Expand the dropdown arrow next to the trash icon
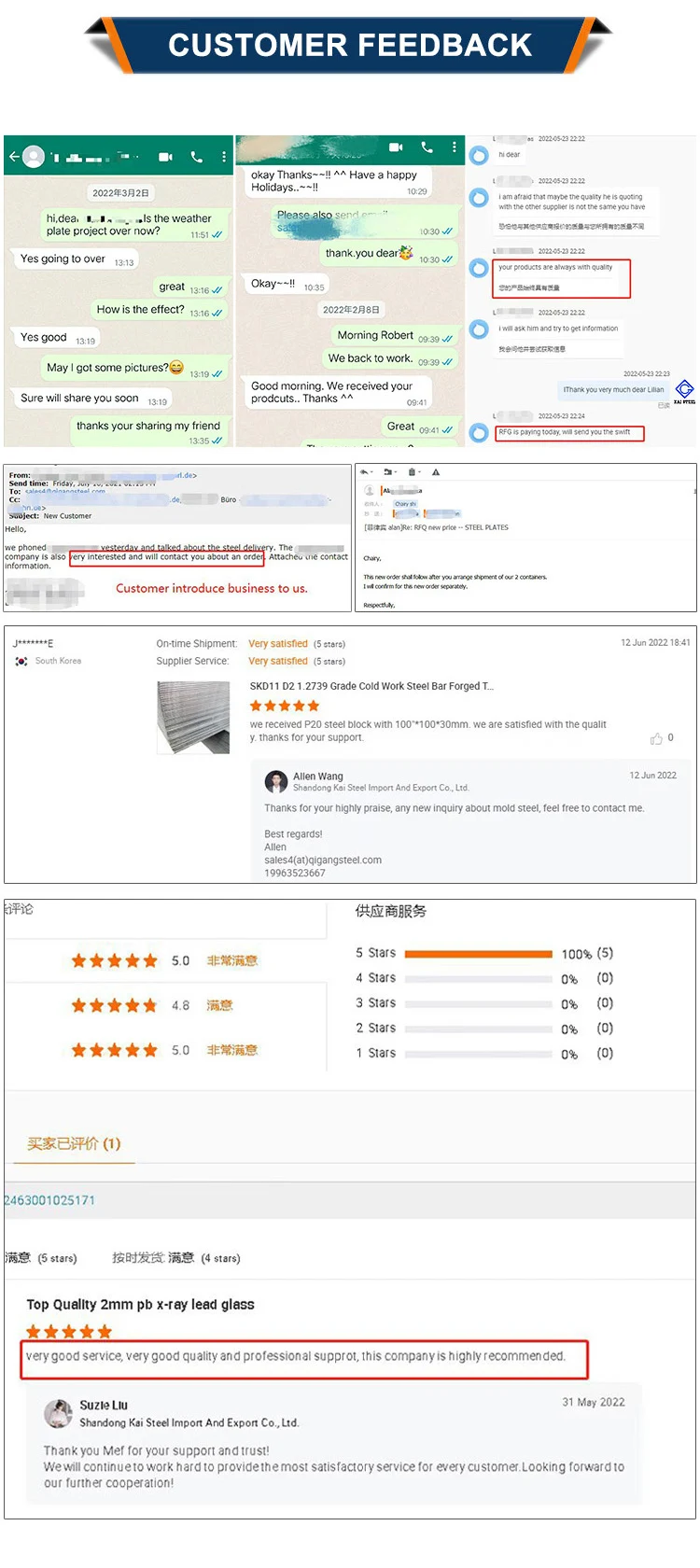Image resolution: width=700 pixels, height=1568 pixels. tap(419, 472)
